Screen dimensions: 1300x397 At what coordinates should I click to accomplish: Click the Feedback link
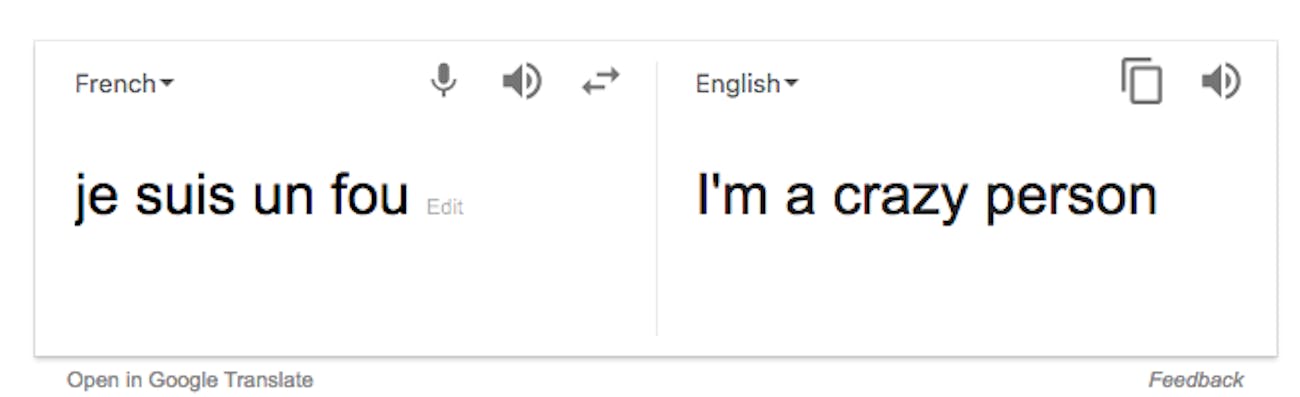pos(1196,380)
